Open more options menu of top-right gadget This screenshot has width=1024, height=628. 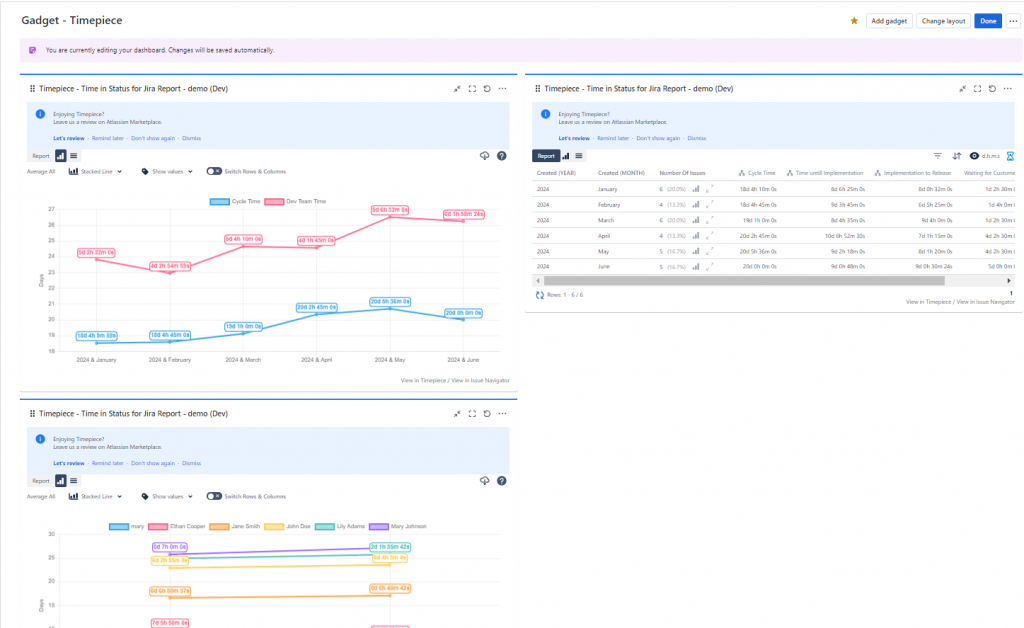tap(1008, 89)
